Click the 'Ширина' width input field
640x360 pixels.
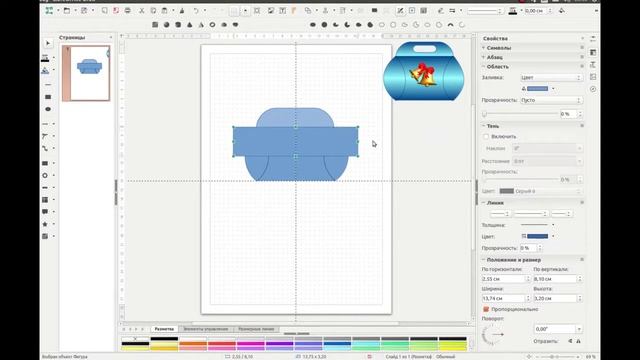(506, 299)
